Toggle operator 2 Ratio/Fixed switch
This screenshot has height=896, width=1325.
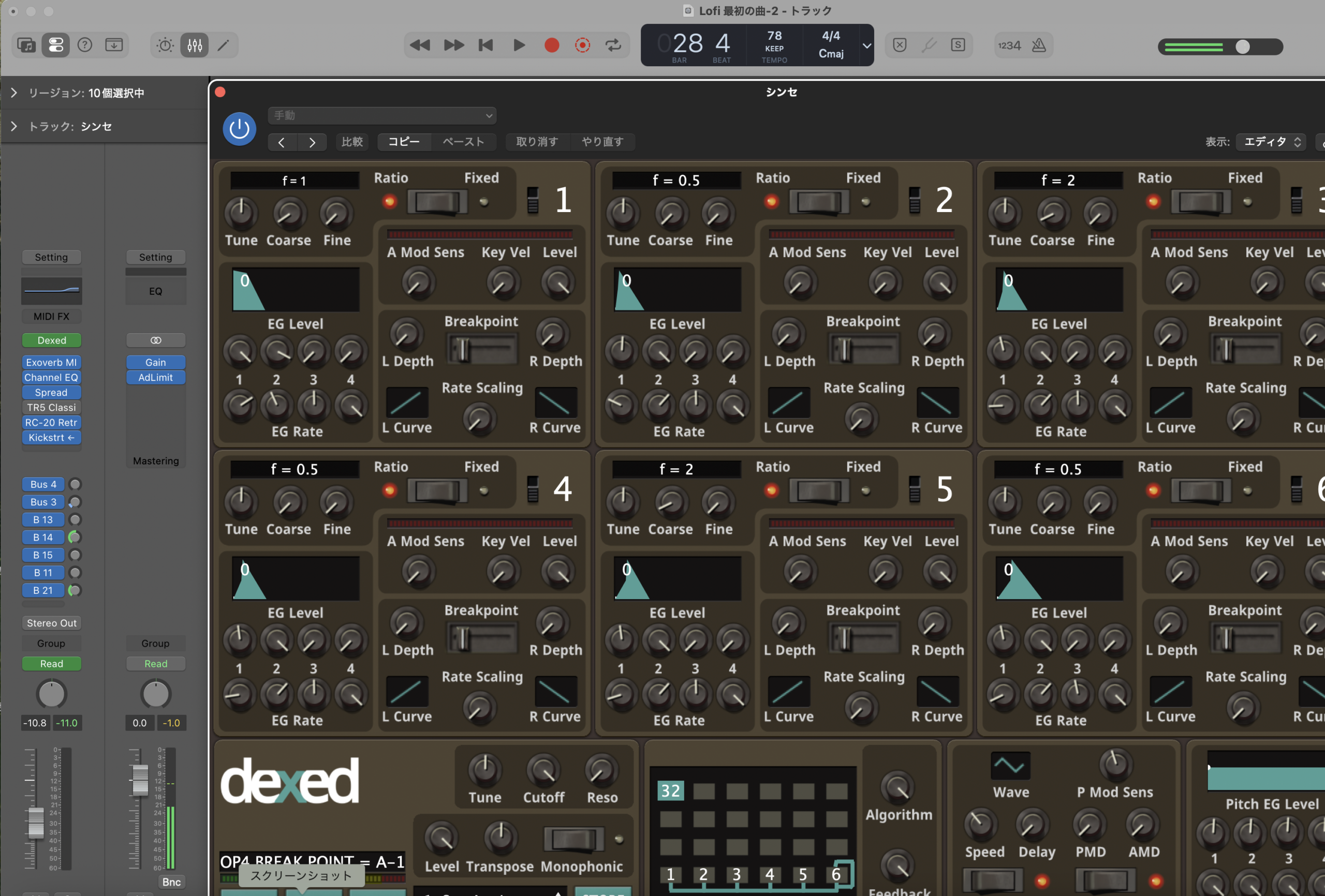point(819,202)
